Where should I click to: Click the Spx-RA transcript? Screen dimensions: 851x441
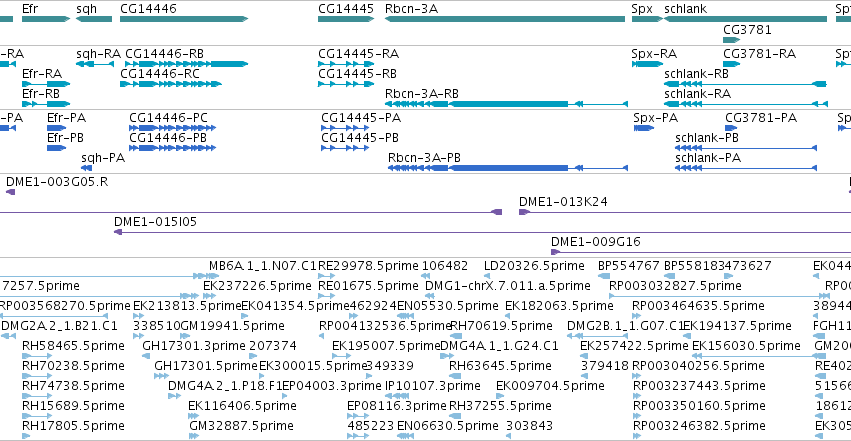pyautogui.click(x=647, y=64)
